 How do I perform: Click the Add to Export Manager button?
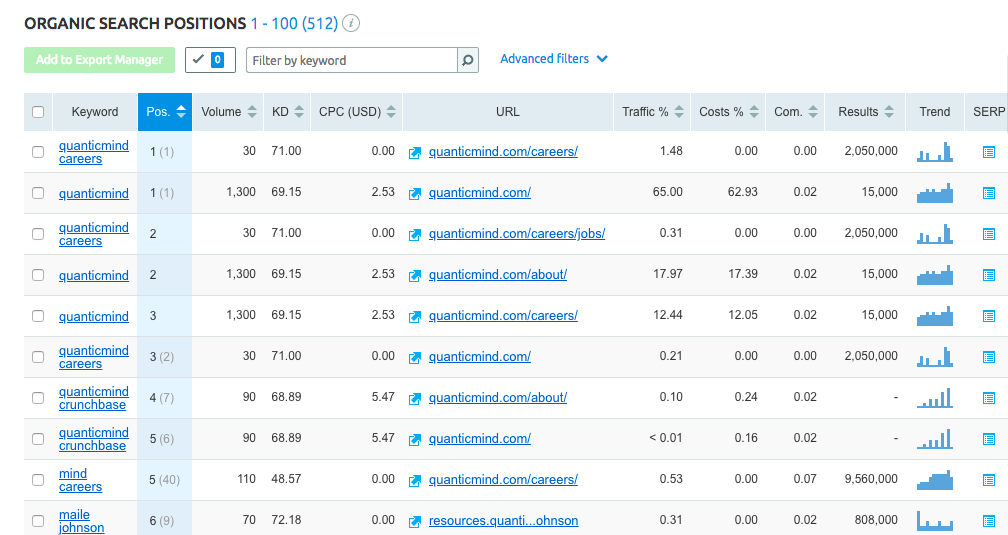tap(100, 60)
